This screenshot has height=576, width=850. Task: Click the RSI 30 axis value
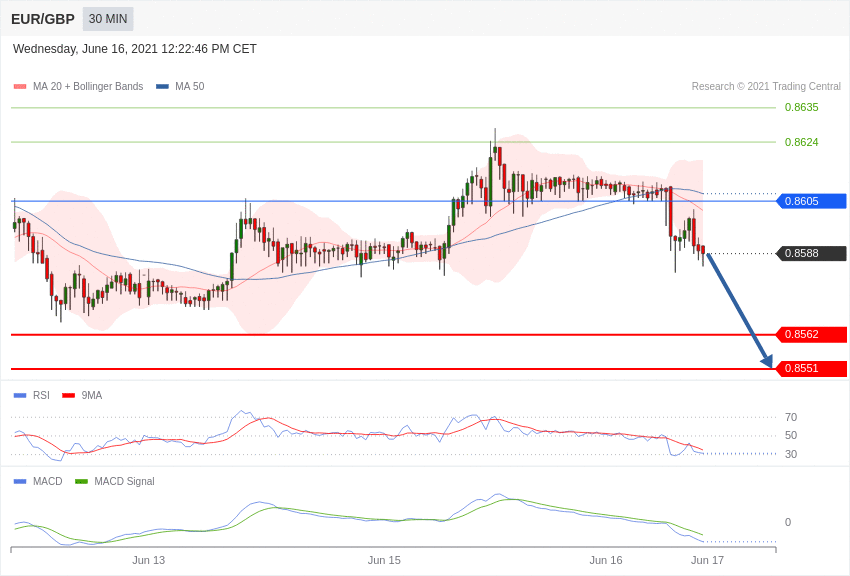tap(791, 454)
